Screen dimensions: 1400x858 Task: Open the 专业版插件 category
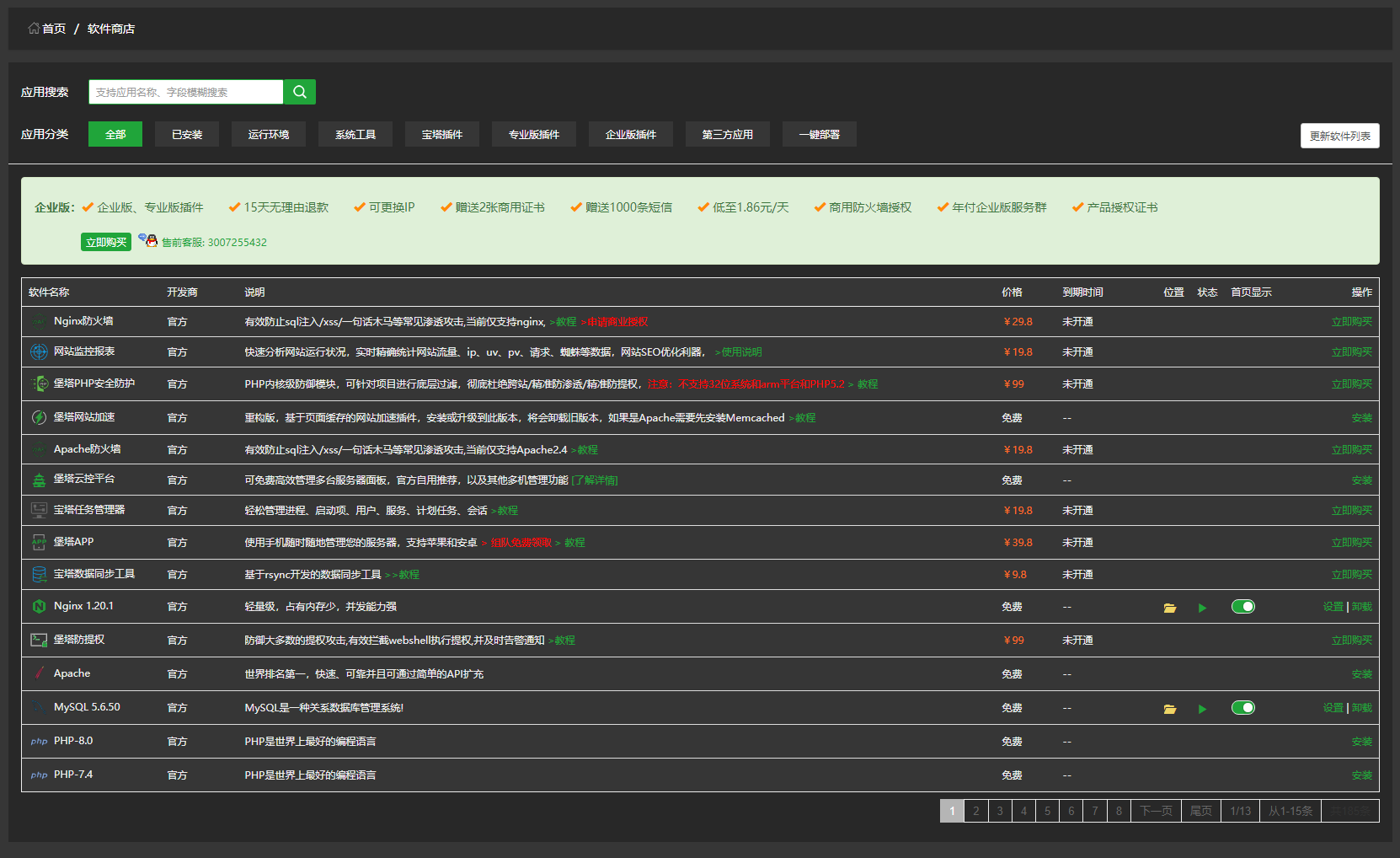pyautogui.click(x=534, y=134)
